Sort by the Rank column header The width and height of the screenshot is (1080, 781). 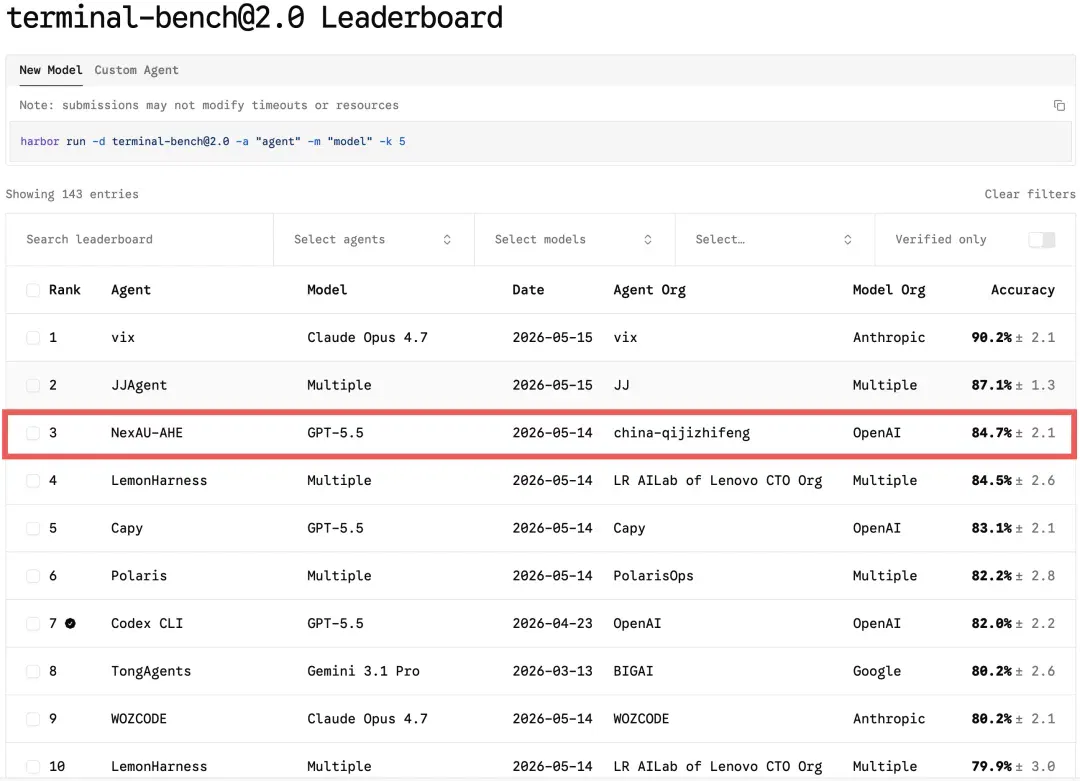(65, 290)
